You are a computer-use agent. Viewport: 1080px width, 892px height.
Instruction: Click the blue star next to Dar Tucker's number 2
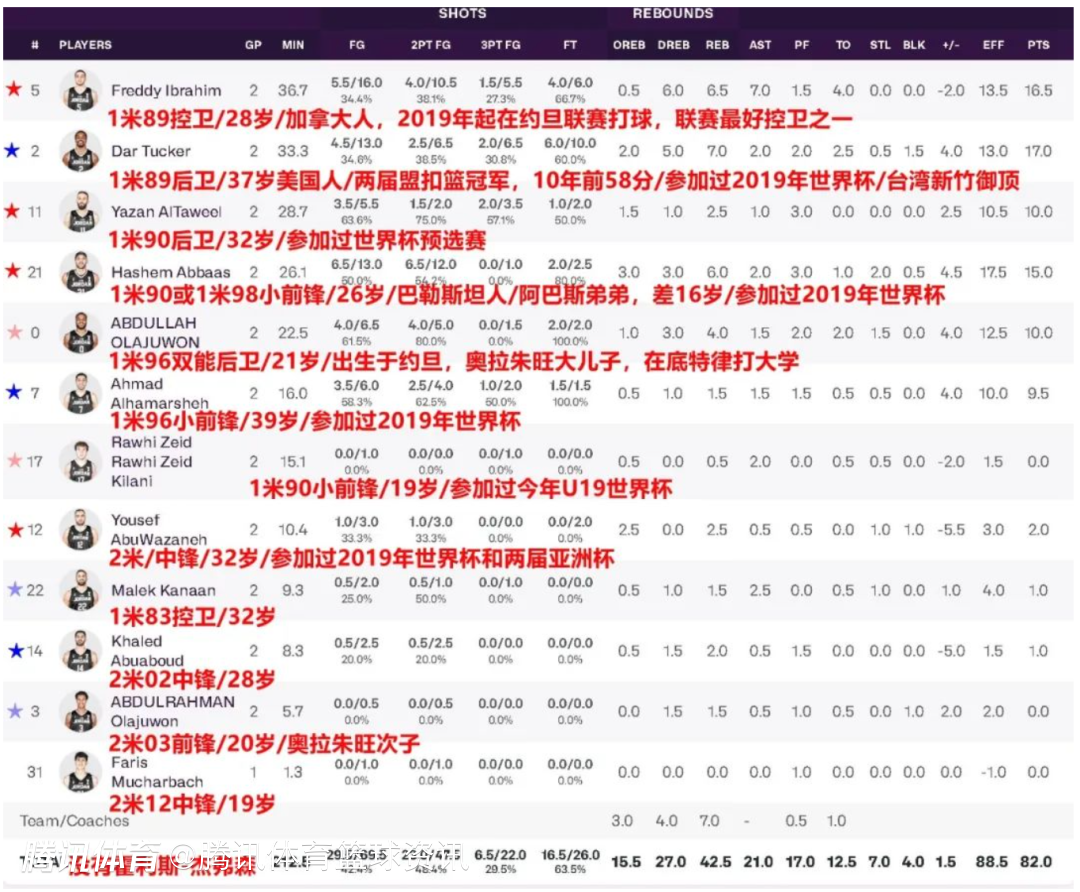tap(12, 149)
